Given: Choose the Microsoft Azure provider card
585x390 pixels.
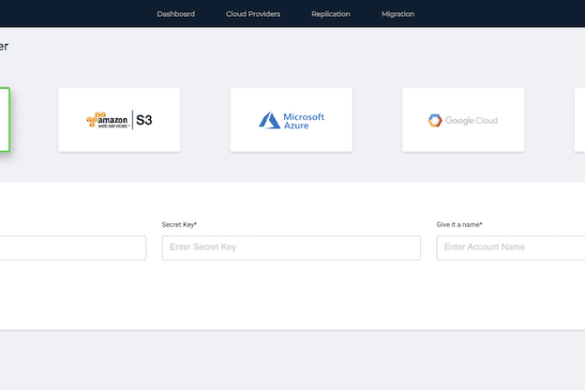Looking at the screenshot, I should tap(291, 120).
